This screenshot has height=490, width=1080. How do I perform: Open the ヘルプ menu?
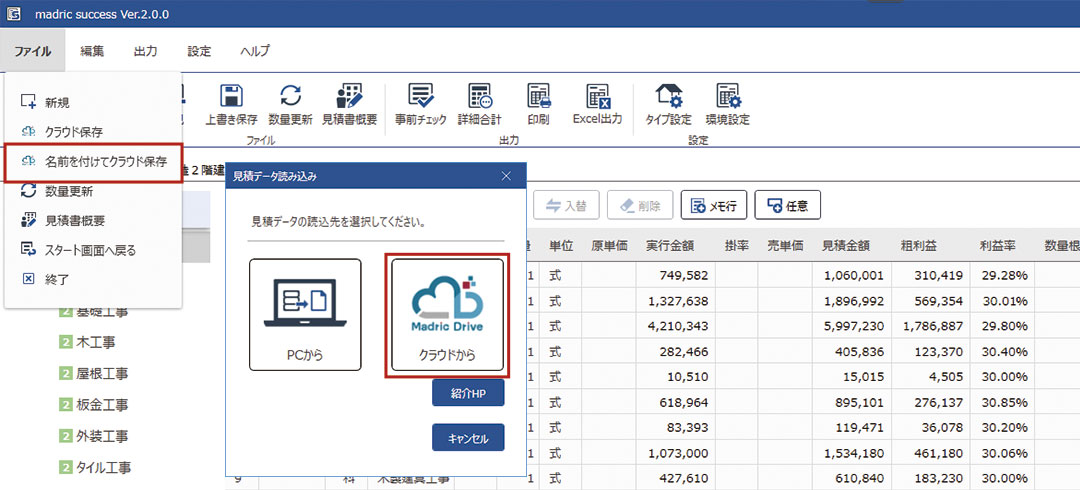pyautogui.click(x=255, y=51)
